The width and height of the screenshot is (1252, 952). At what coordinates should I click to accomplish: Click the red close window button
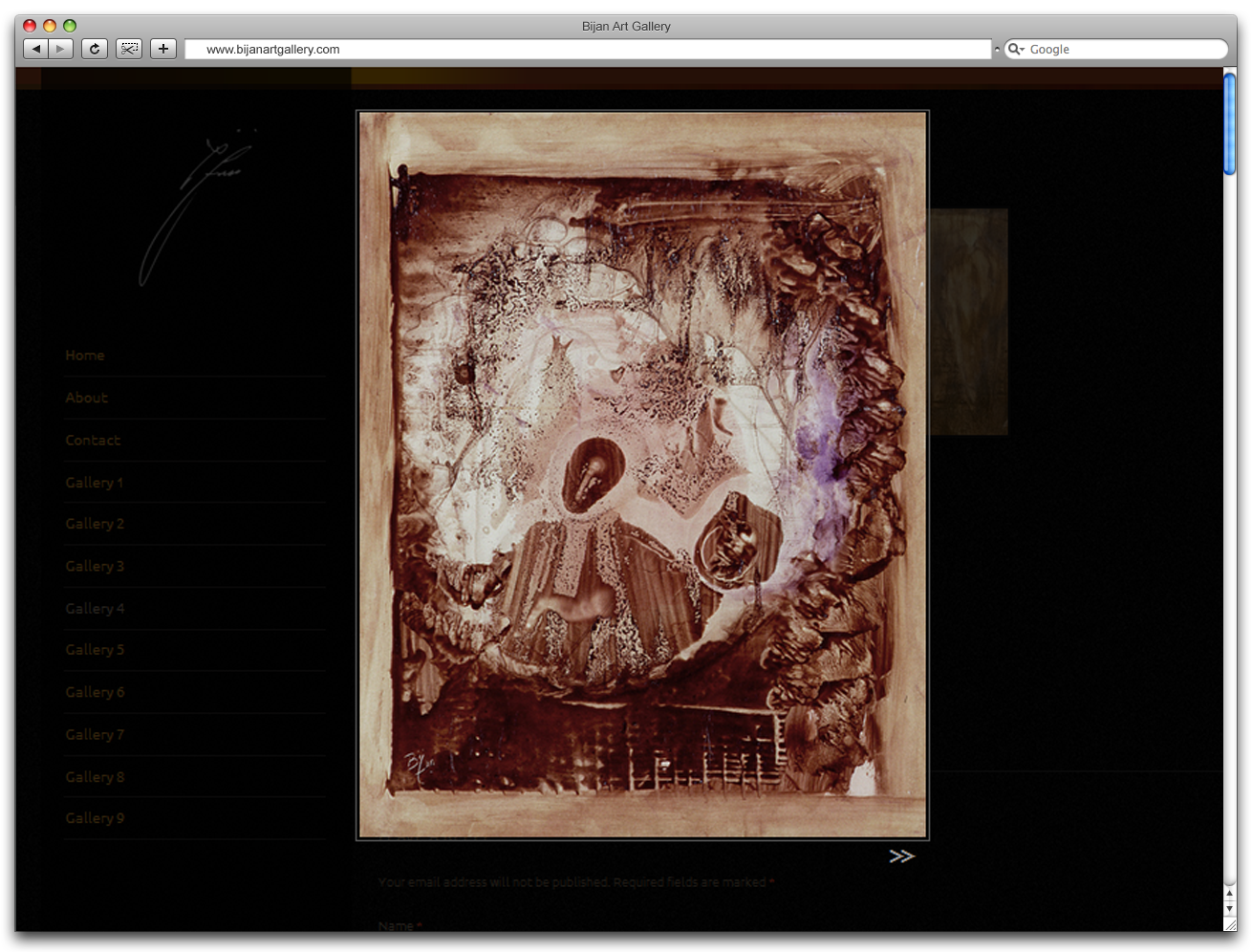pyautogui.click(x=30, y=26)
